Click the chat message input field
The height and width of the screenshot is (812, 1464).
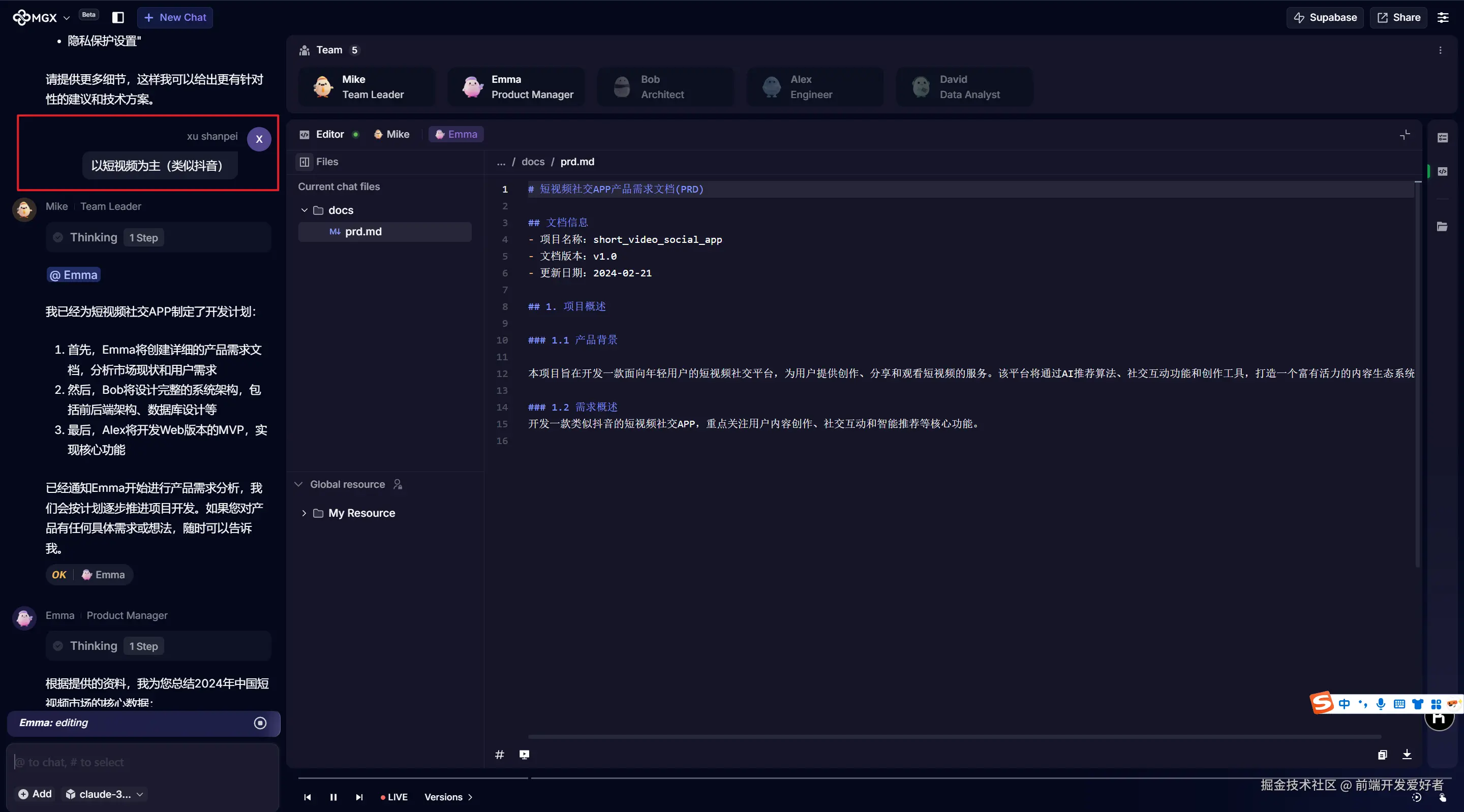[x=142, y=762]
